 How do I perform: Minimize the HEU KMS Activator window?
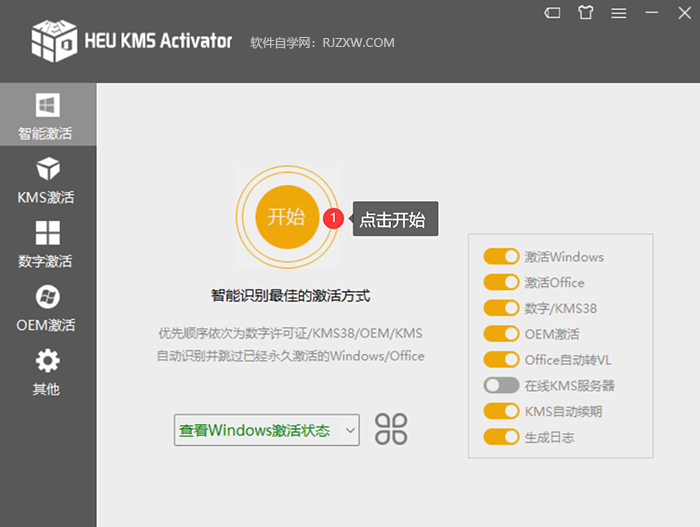(x=652, y=13)
